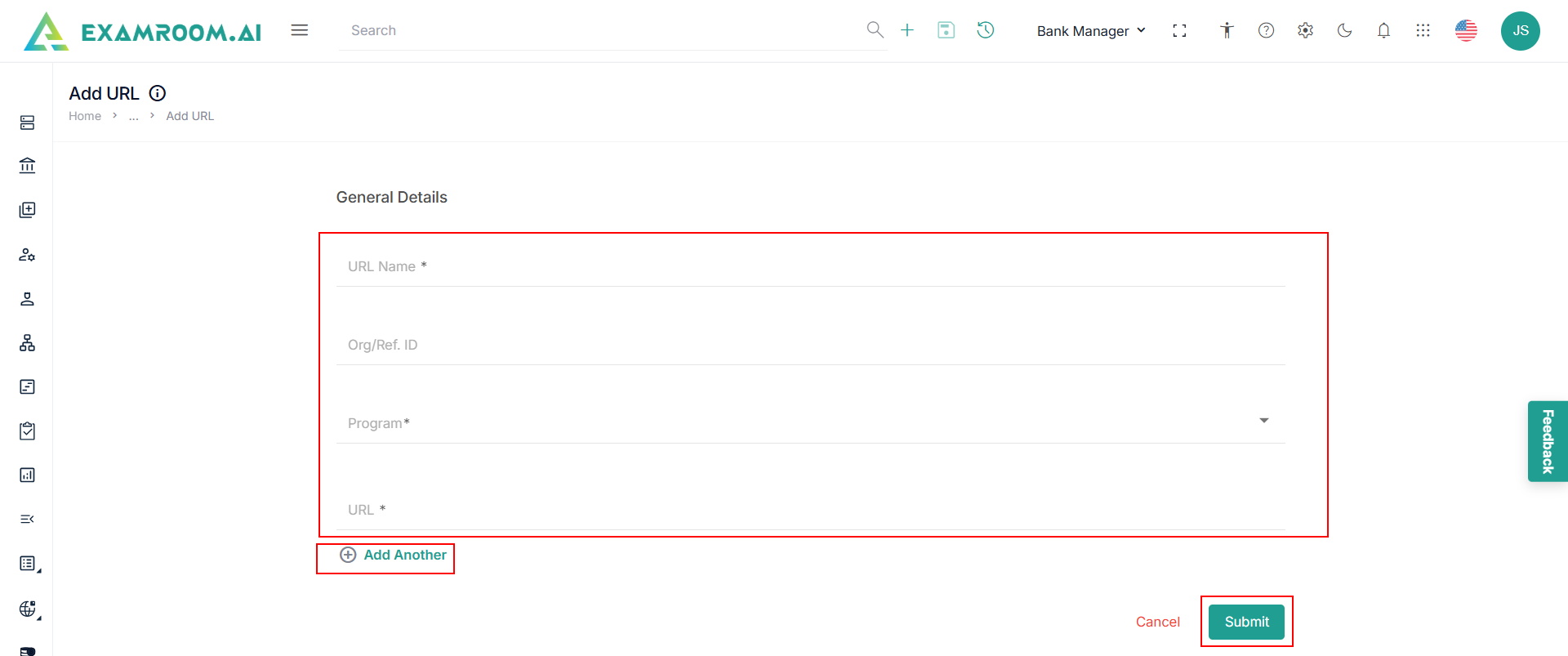Image resolution: width=1568 pixels, height=656 pixels.
Task: Click the ExamRoom.AI logo
Action: (x=143, y=31)
